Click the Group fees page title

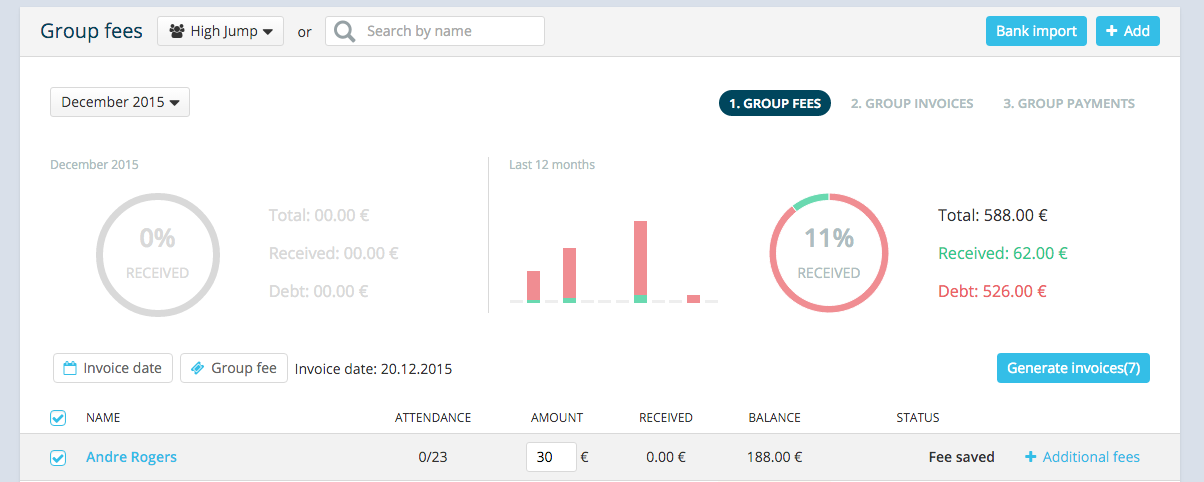[92, 30]
